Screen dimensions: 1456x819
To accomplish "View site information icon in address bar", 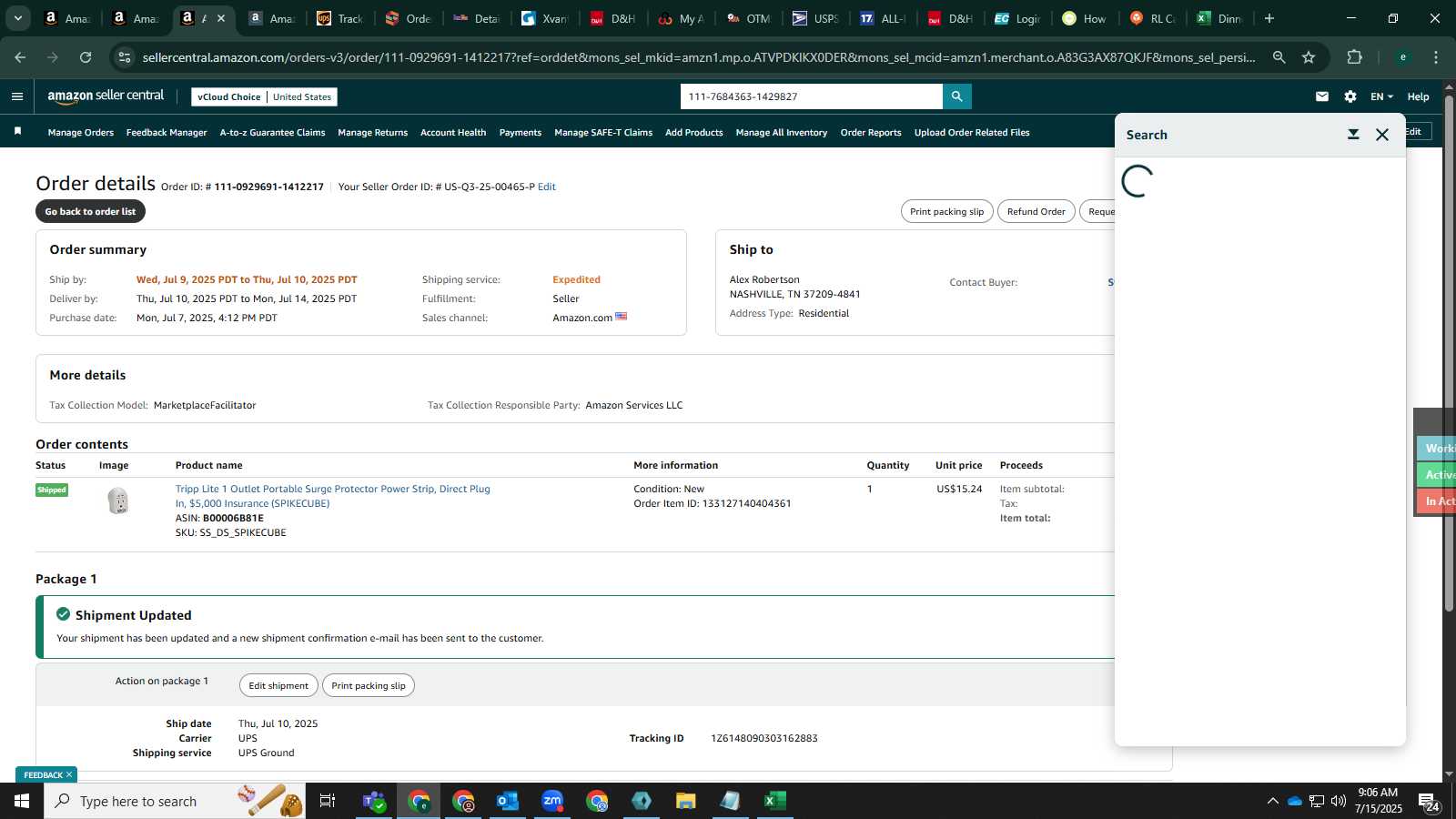I will coord(125,57).
